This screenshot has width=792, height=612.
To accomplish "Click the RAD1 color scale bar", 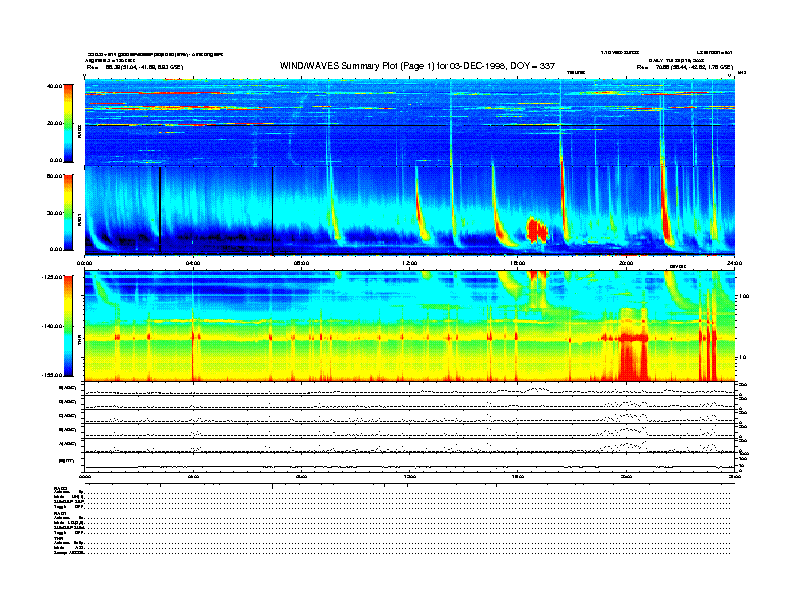I will (x=68, y=212).
